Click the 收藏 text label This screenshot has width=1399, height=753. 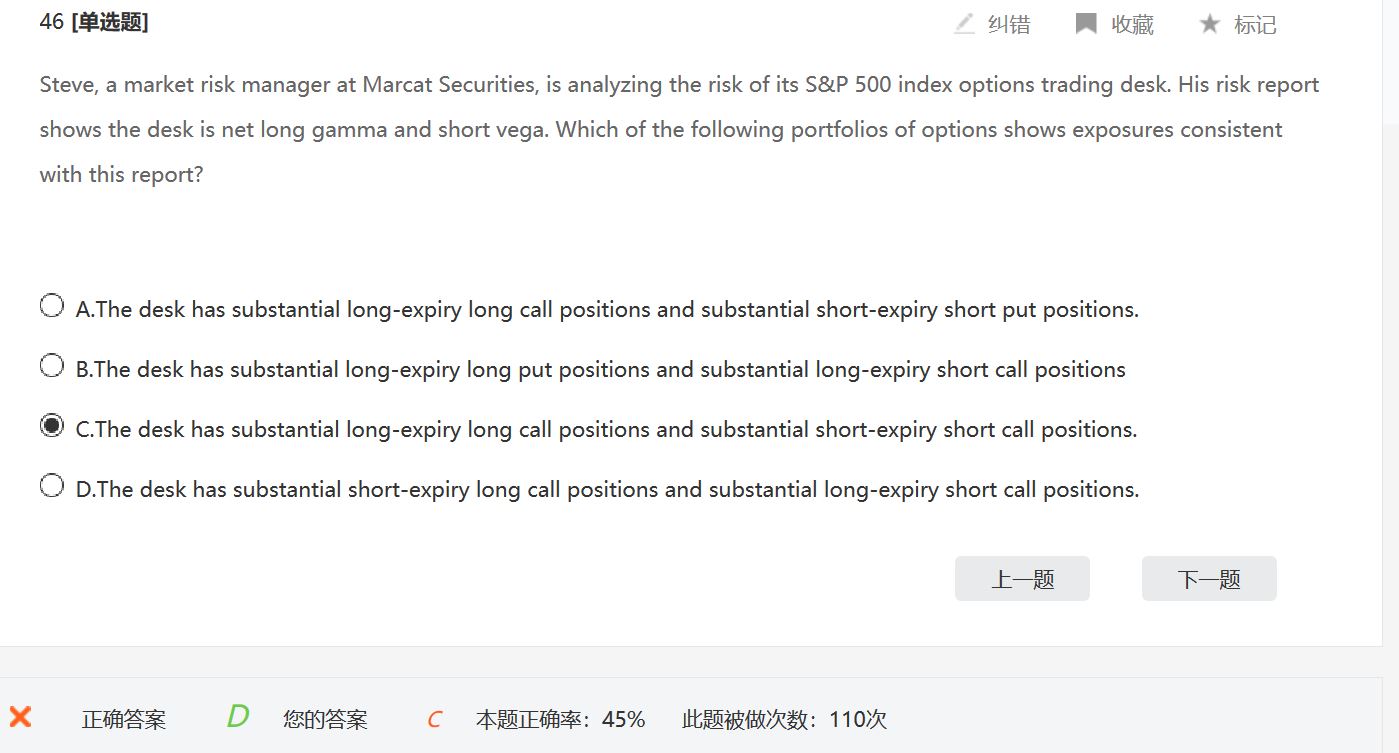coord(1132,25)
